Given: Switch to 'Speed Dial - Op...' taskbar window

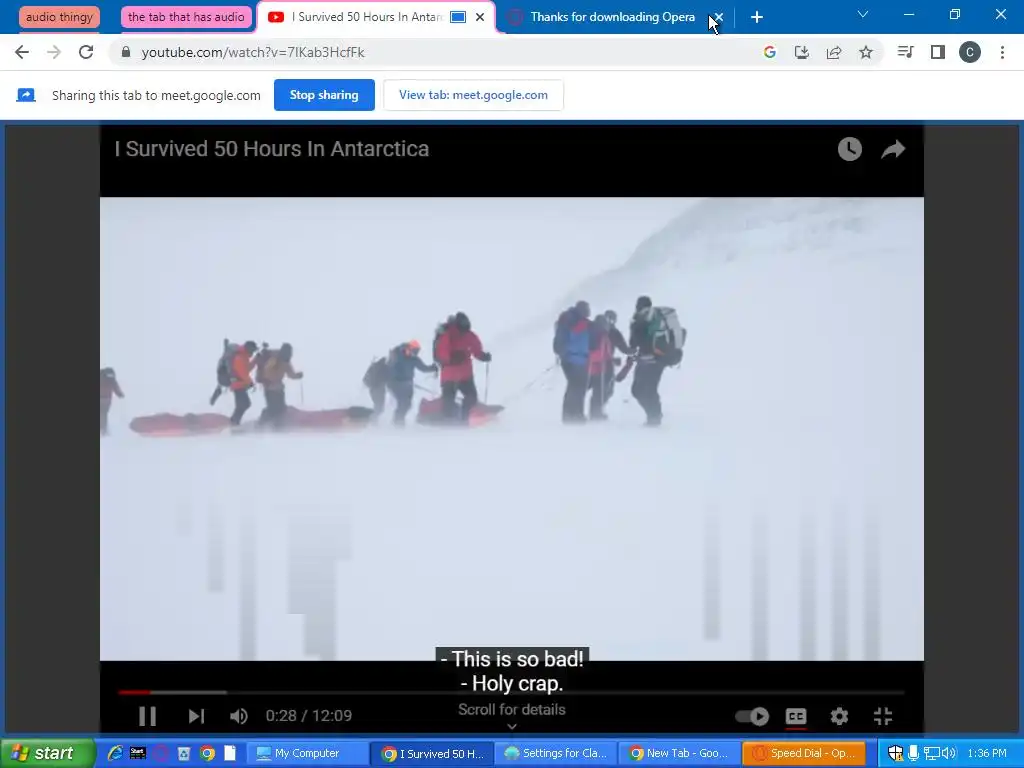Looking at the screenshot, I should (804, 754).
